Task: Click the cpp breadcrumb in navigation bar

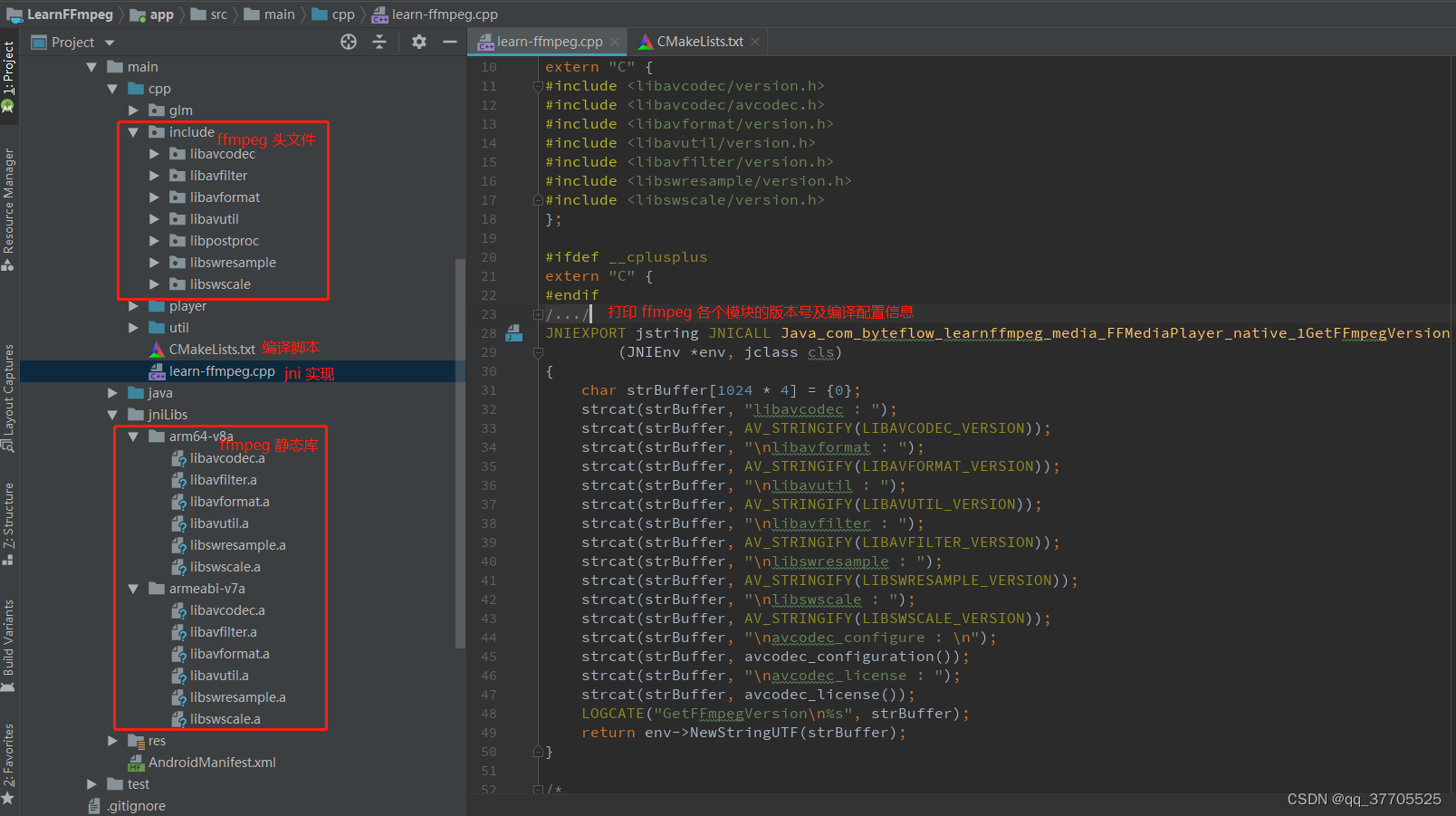Action: click(342, 14)
